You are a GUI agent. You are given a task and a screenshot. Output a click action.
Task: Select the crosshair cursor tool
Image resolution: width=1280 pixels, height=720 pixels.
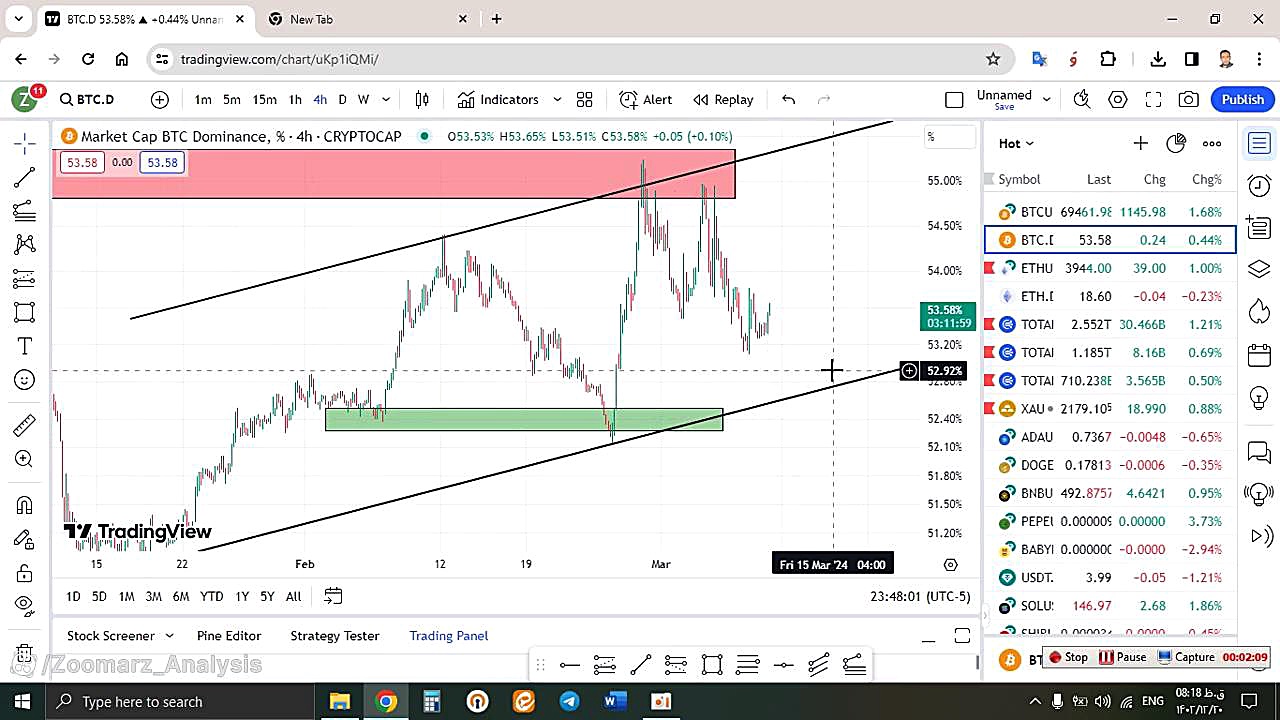(x=25, y=144)
